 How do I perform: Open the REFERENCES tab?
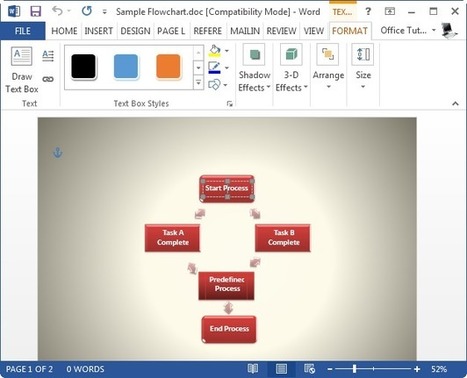tap(207, 31)
